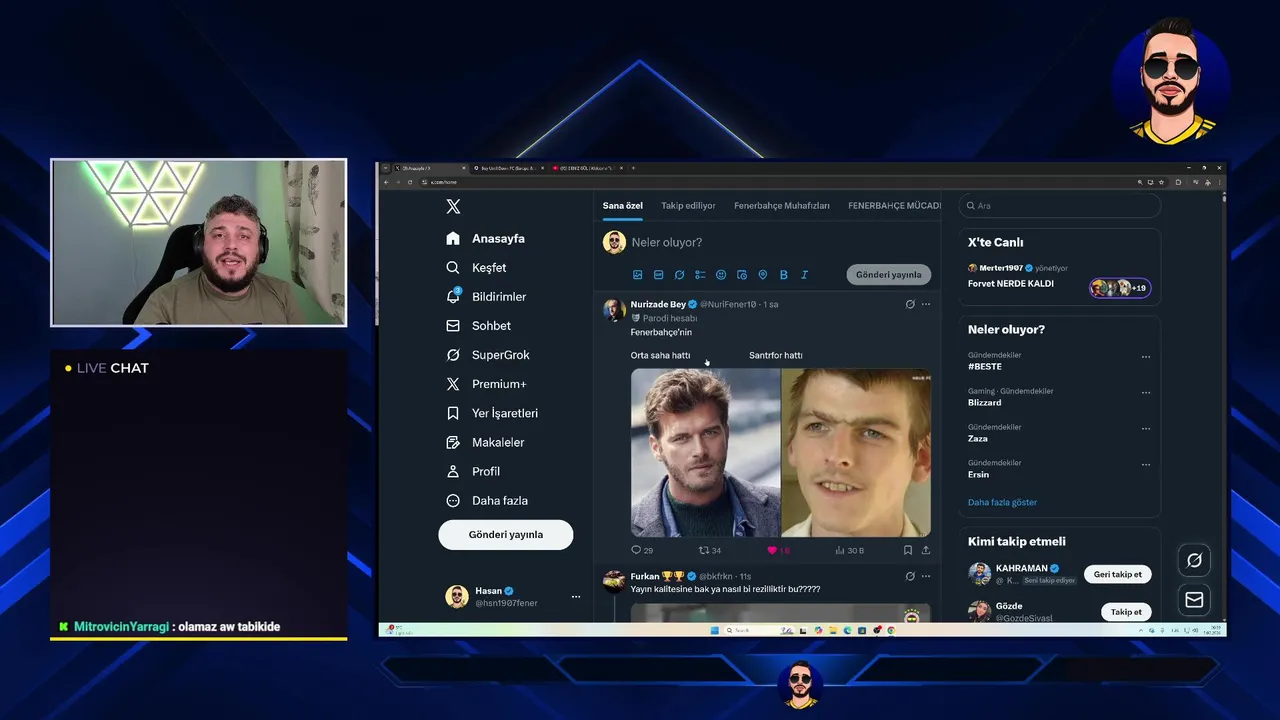Click the Grok icon on Nurizade Bey's post
Image resolution: width=1280 pixels, height=720 pixels.
(x=910, y=304)
